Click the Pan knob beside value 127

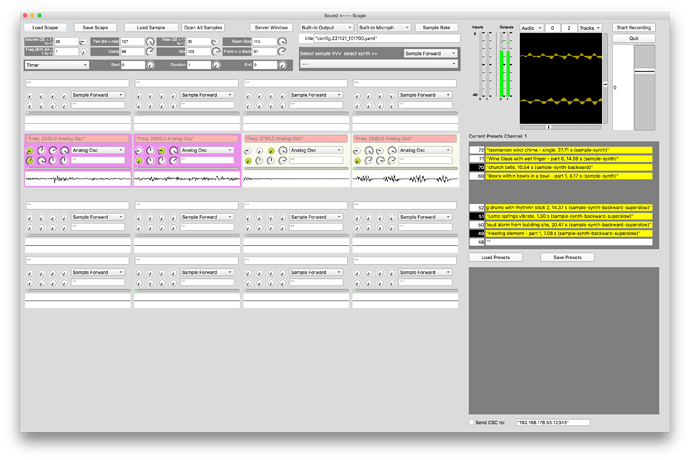point(150,41)
